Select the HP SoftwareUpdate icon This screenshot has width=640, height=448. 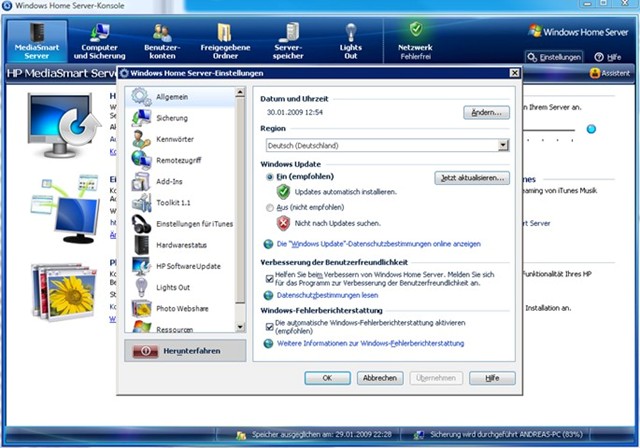pyautogui.click(x=141, y=266)
